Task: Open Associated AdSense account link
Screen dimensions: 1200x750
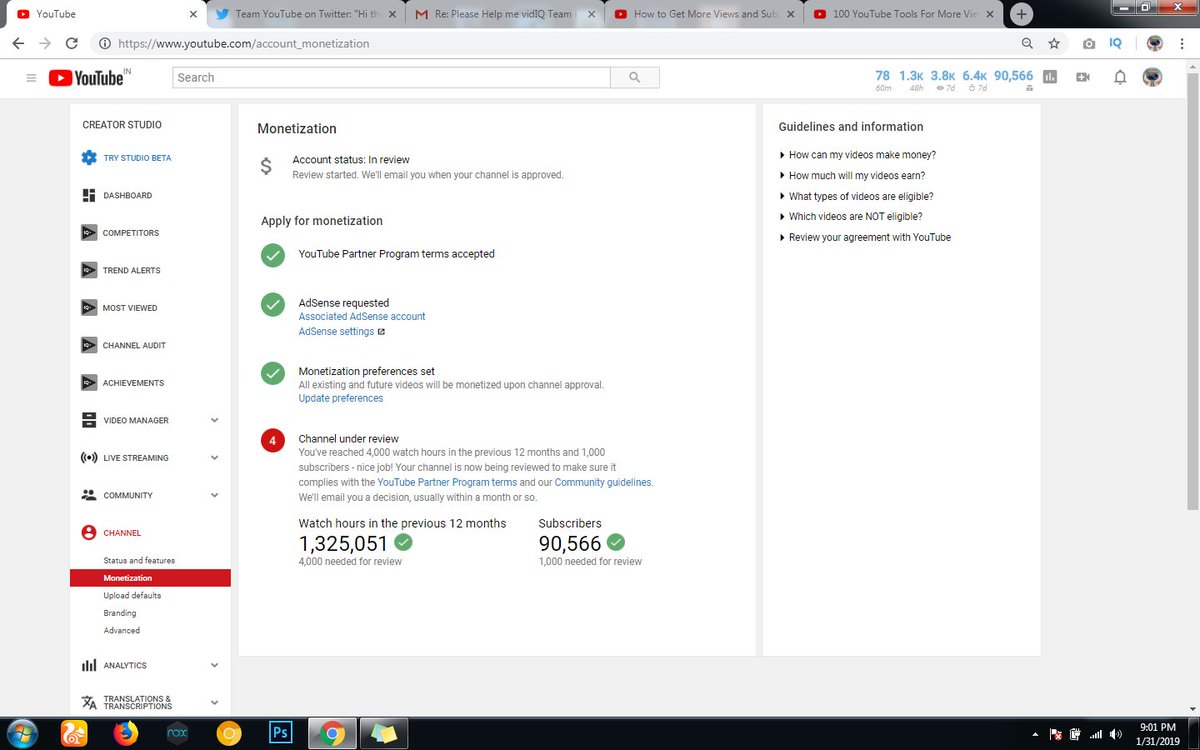Action: click(x=362, y=316)
